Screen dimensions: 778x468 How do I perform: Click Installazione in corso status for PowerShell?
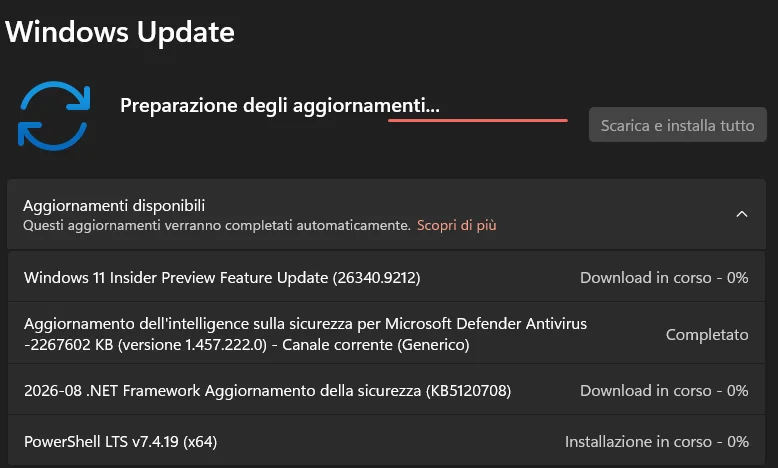pyautogui.click(x=656, y=442)
